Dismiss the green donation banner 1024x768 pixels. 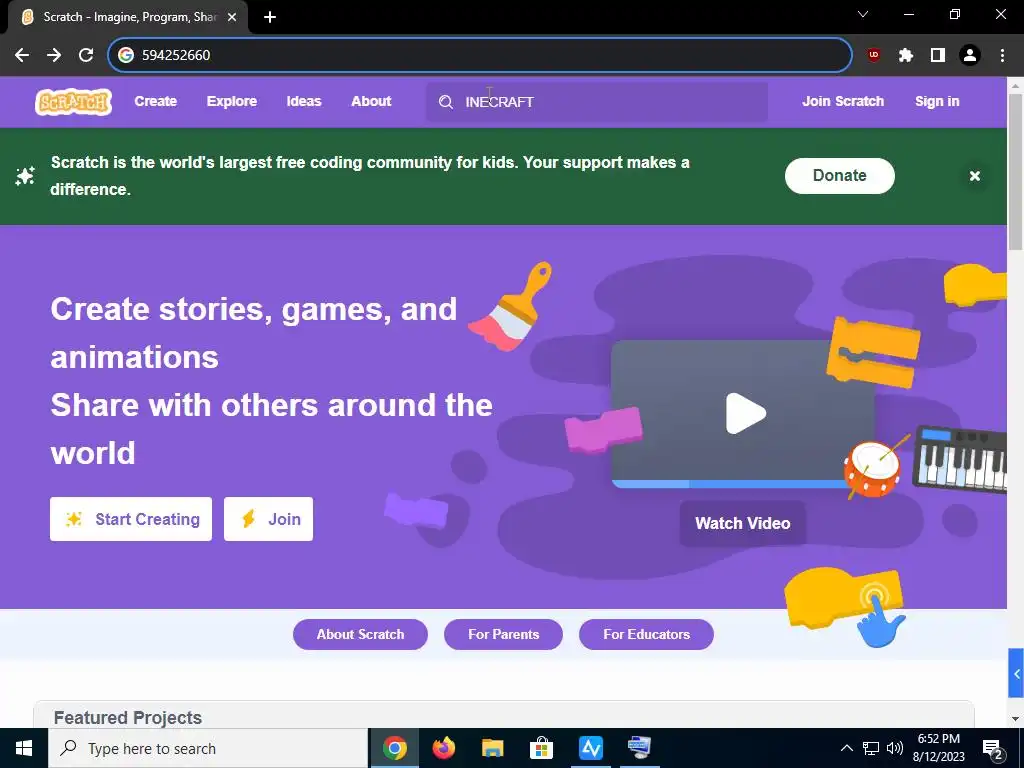click(x=974, y=176)
